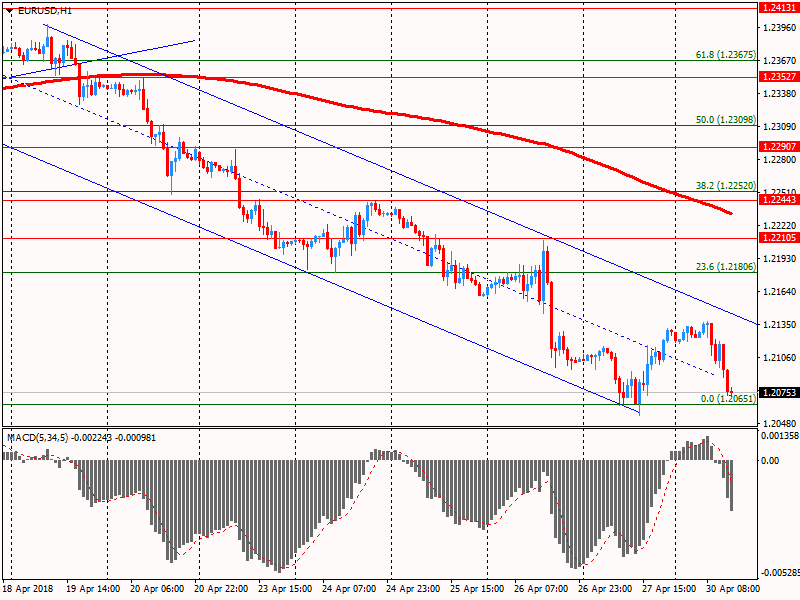Click MACD scale zero level 0.00
Viewport: 800px width, 600px height.
pos(770,461)
